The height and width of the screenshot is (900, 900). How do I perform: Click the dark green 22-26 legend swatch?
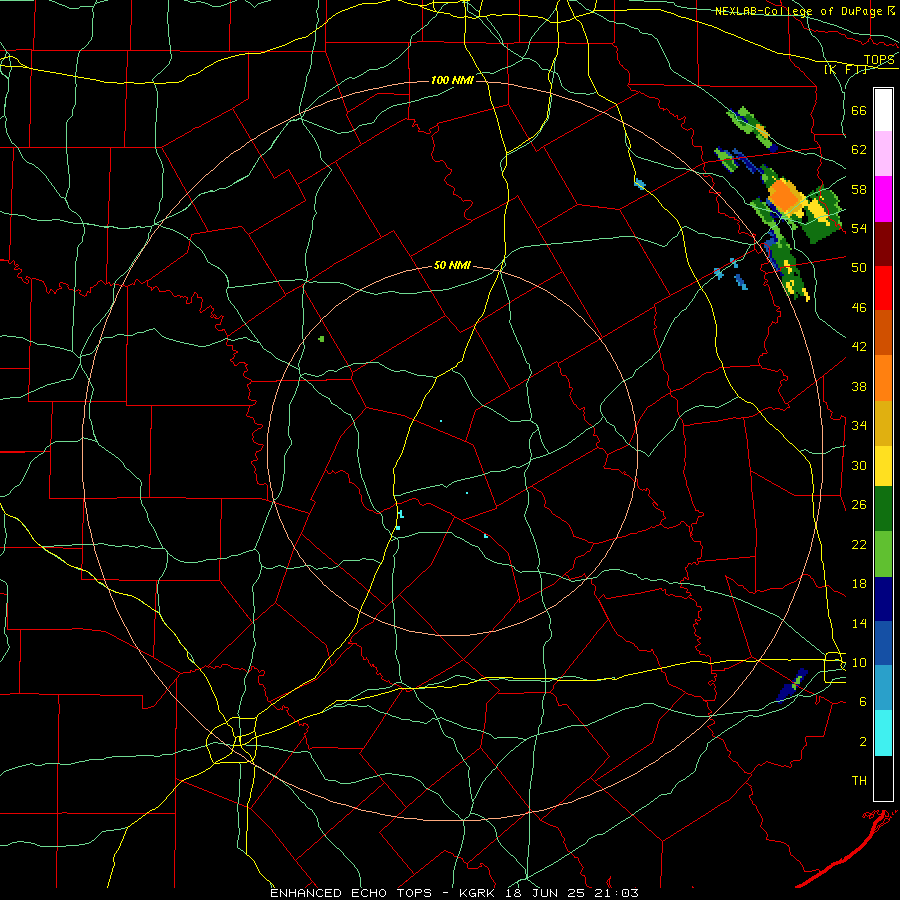[883, 509]
